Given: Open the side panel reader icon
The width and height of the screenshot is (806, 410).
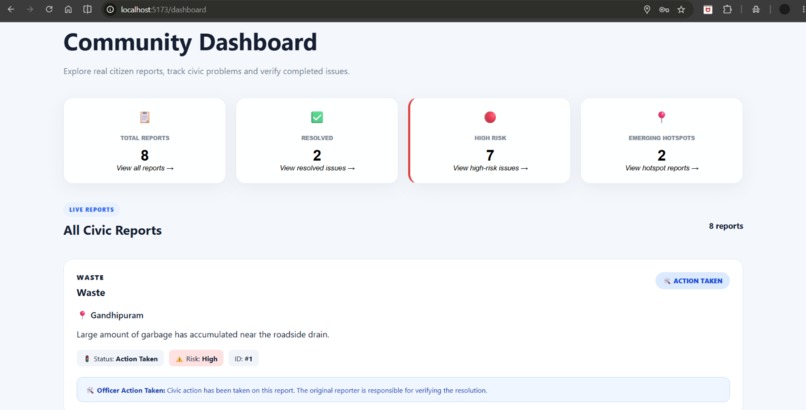Looking at the screenshot, I should pos(87,9).
